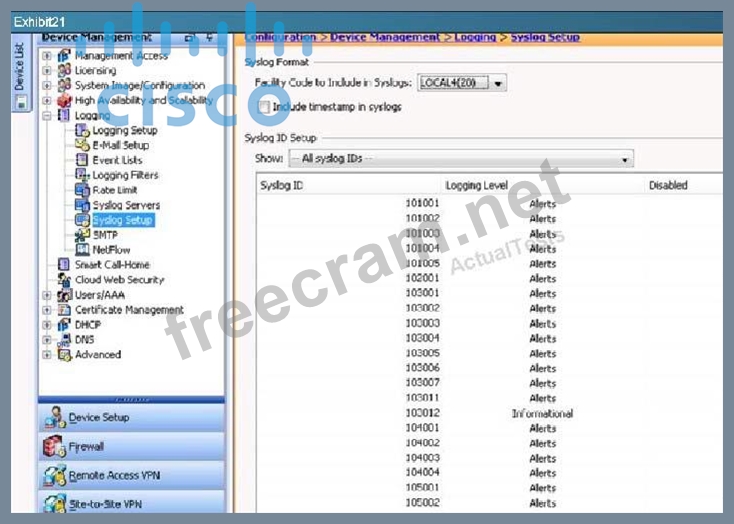This screenshot has width=734, height=524.
Task: Click the Smart Call-Home icon
Action: (x=65, y=265)
